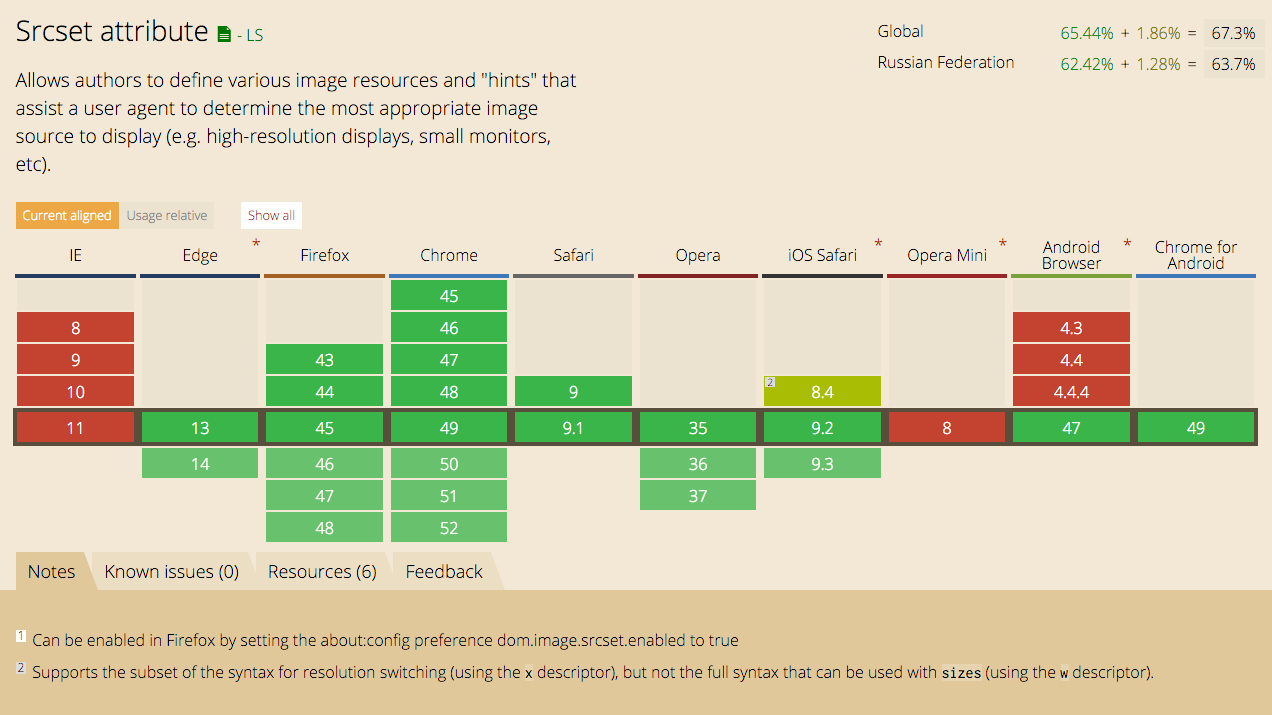Select the Current aligned view toggle
Image resolution: width=1272 pixels, height=715 pixels.
click(67, 215)
